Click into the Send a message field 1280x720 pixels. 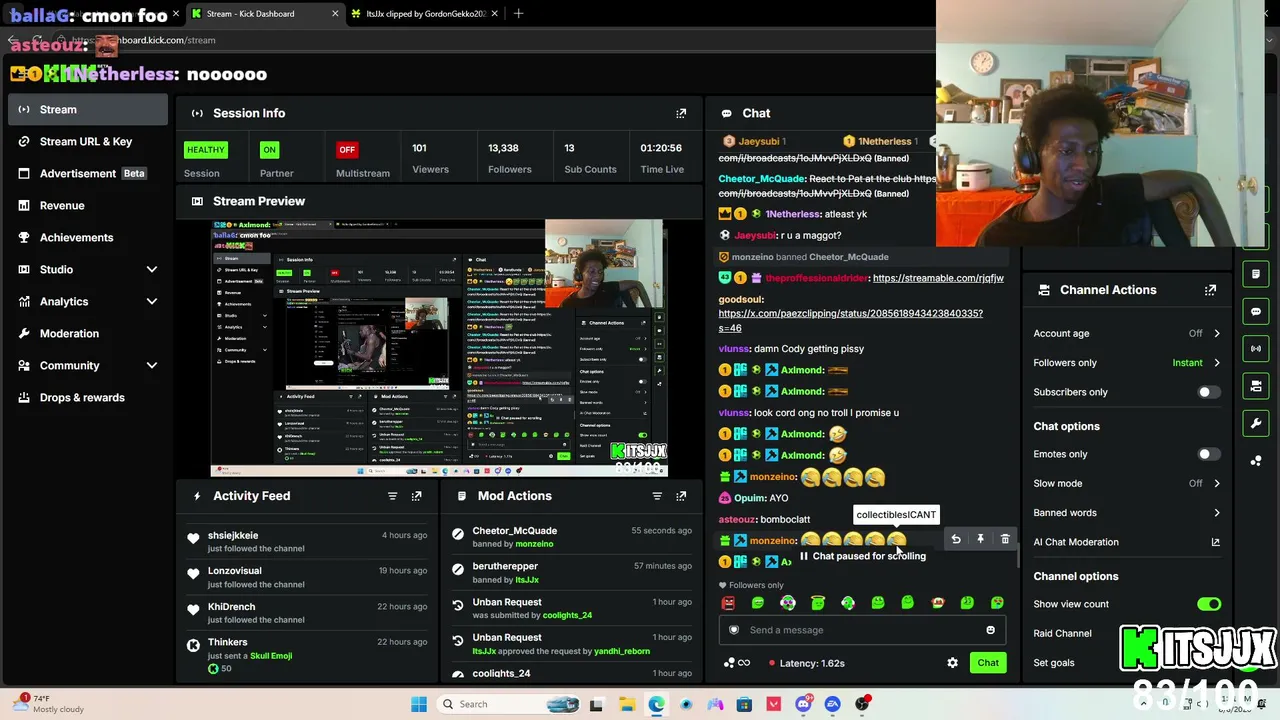(x=861, y=630)
